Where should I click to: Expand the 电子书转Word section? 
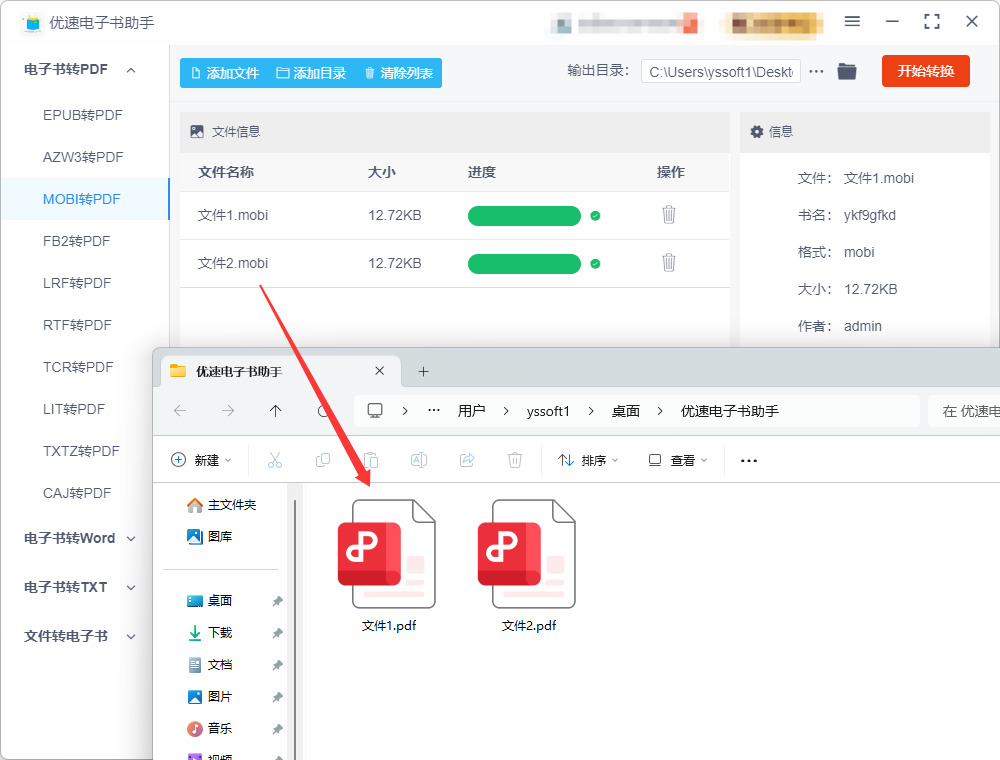131,539
